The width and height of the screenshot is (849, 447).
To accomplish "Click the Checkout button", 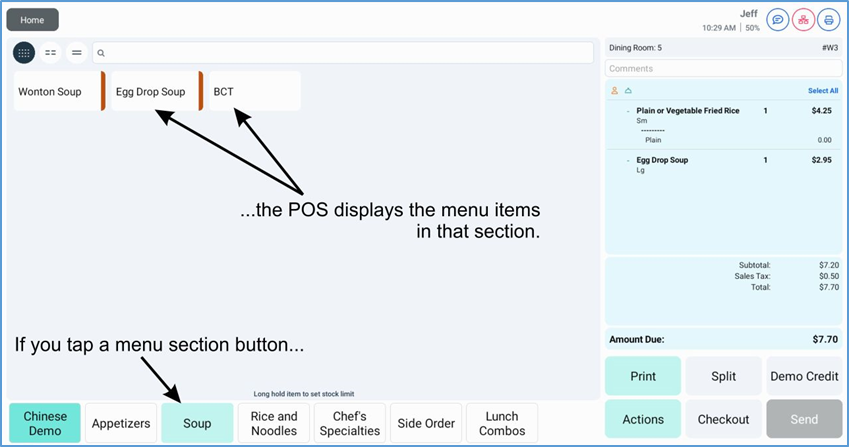I will pyautogui.click(x=723, y=419).
